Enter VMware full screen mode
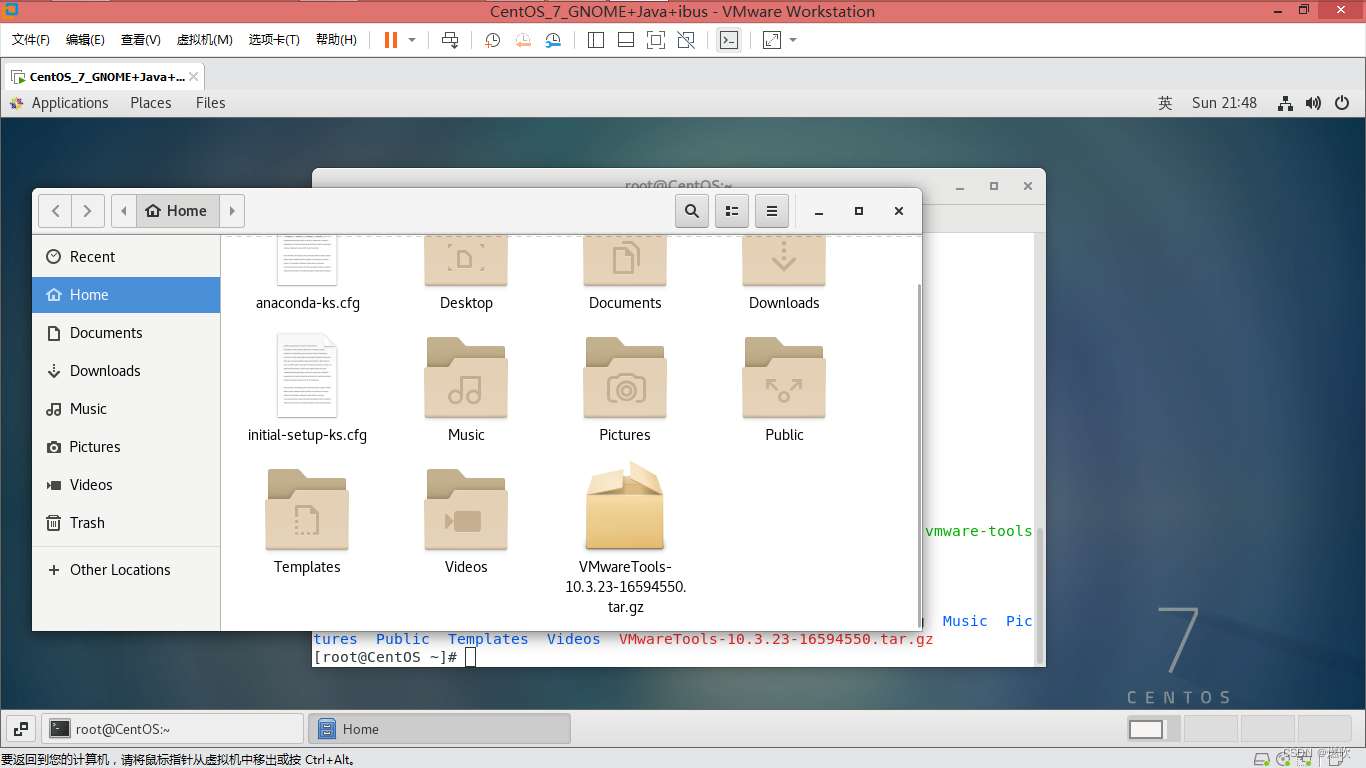The height and width of the screenshot is (768, 1366). coord(656,40)
